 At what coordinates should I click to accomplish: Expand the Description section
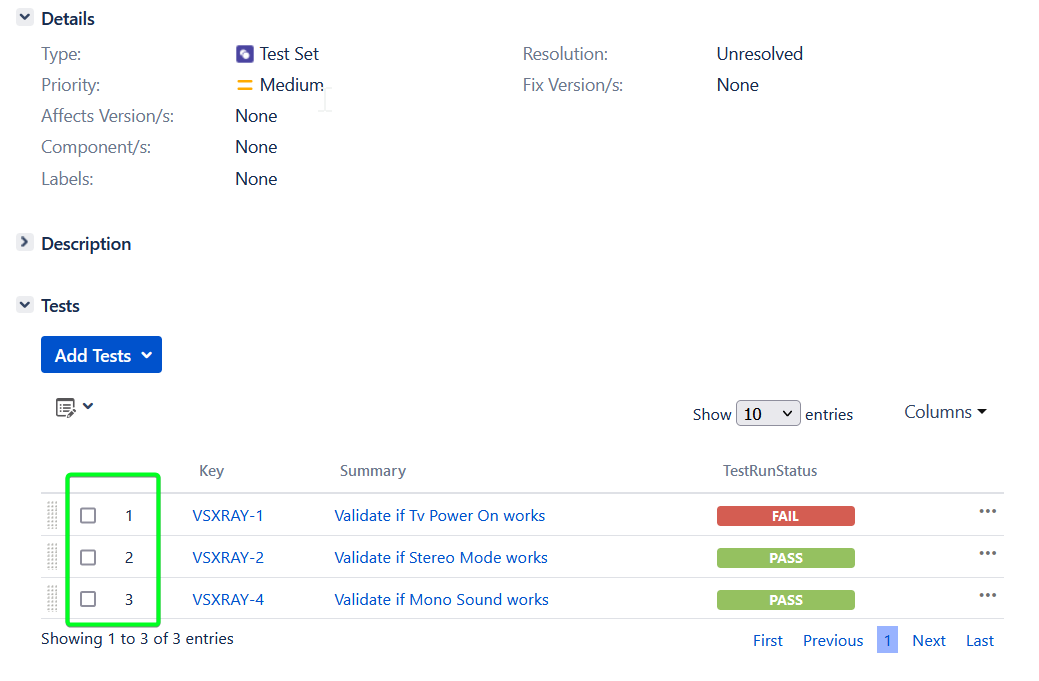coord(24,242)
